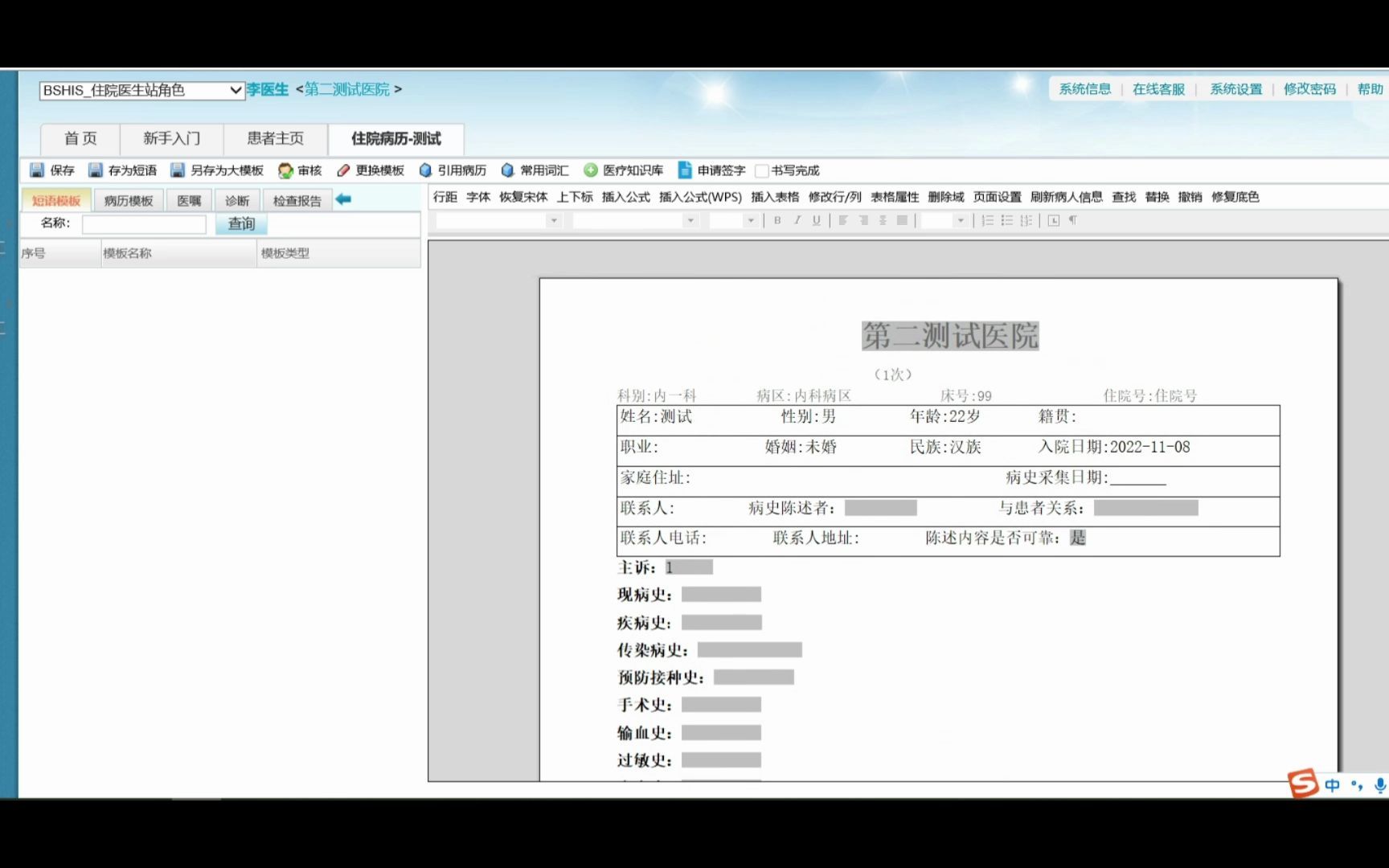Screen dimensions: 1389x868
Task: Click the 常用词汇 icon
Action: click(x=507, y=170)
